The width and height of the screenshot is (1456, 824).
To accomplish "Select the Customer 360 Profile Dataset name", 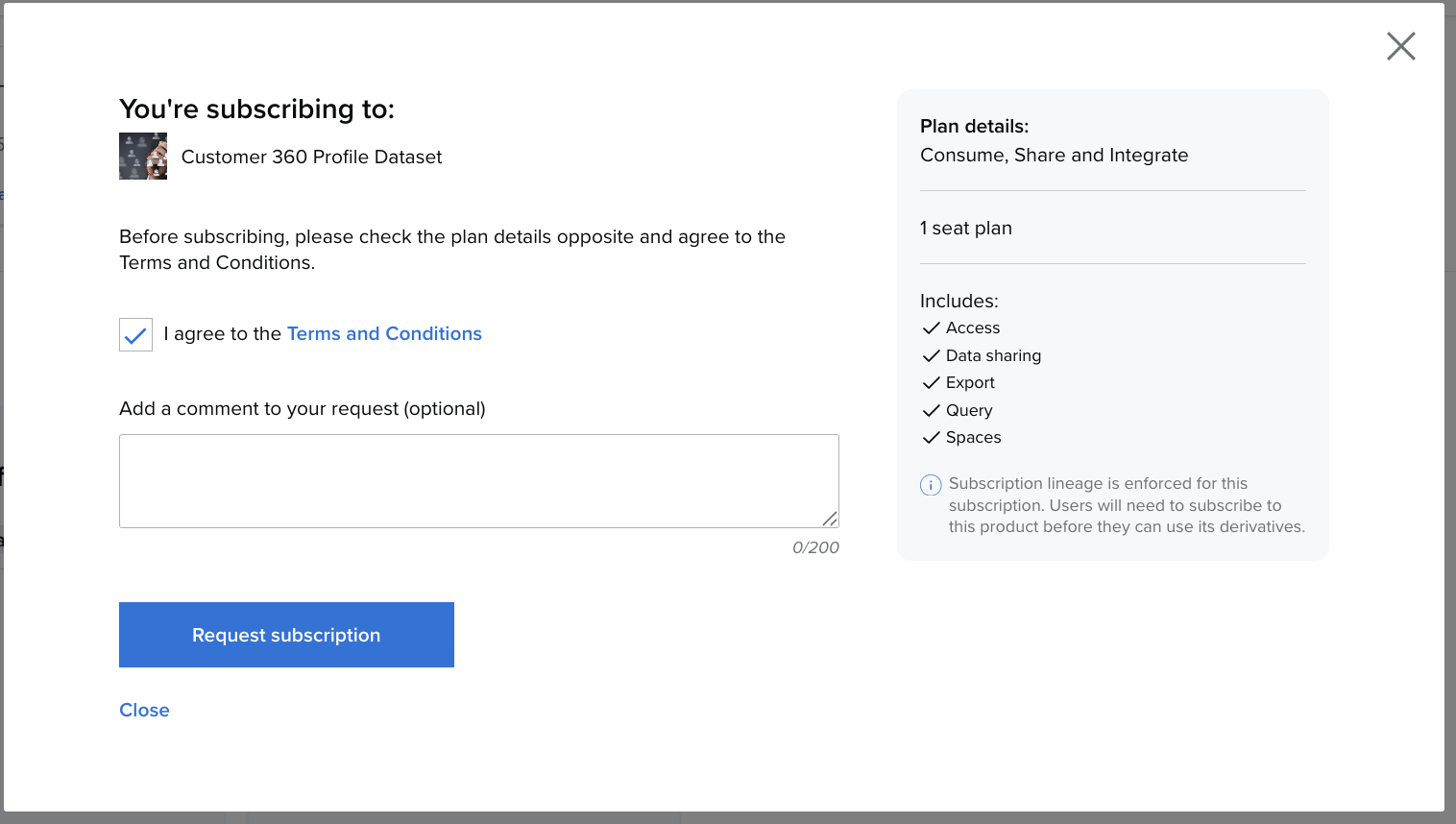I will 311,157.
